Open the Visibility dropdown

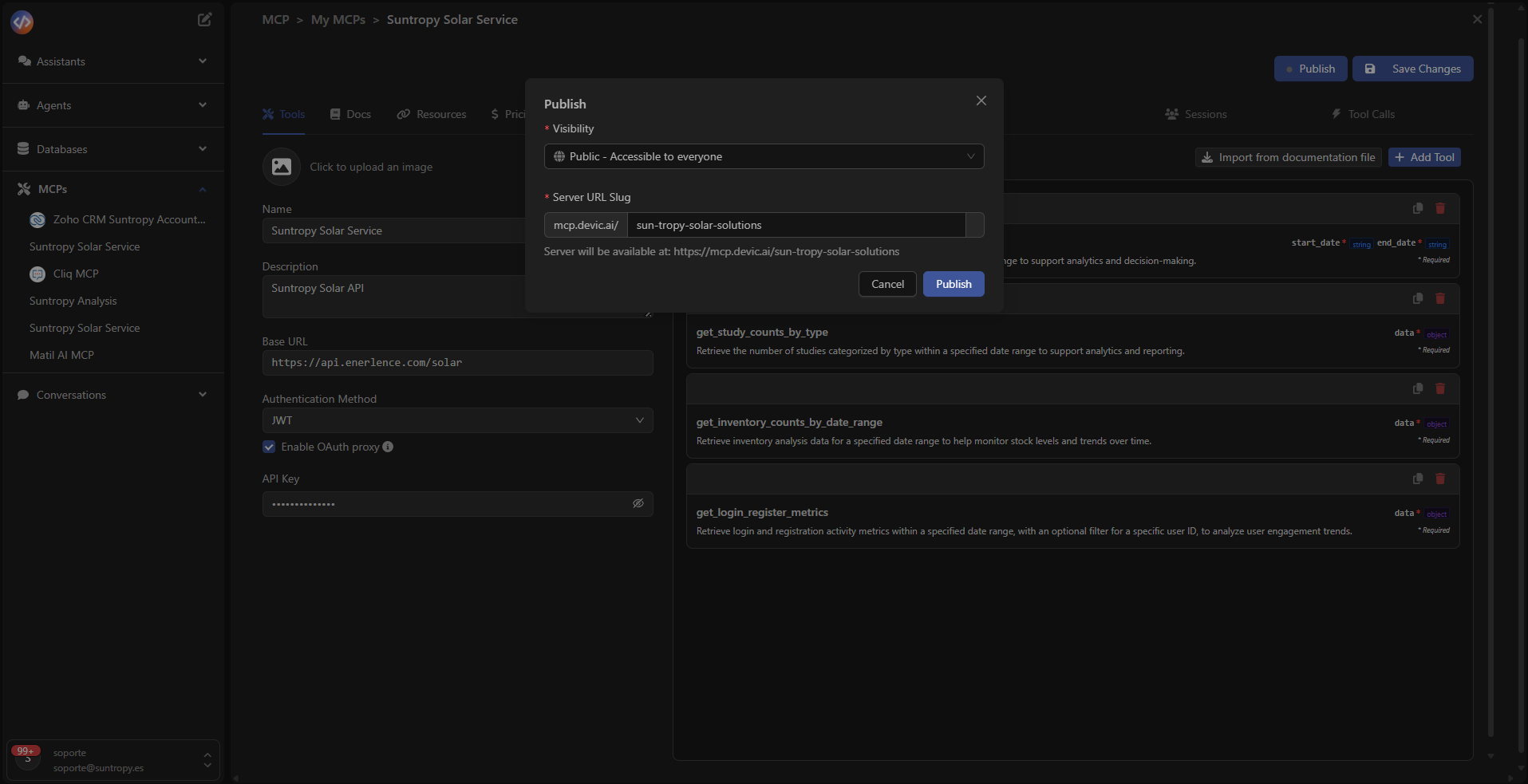pos(764,156)
